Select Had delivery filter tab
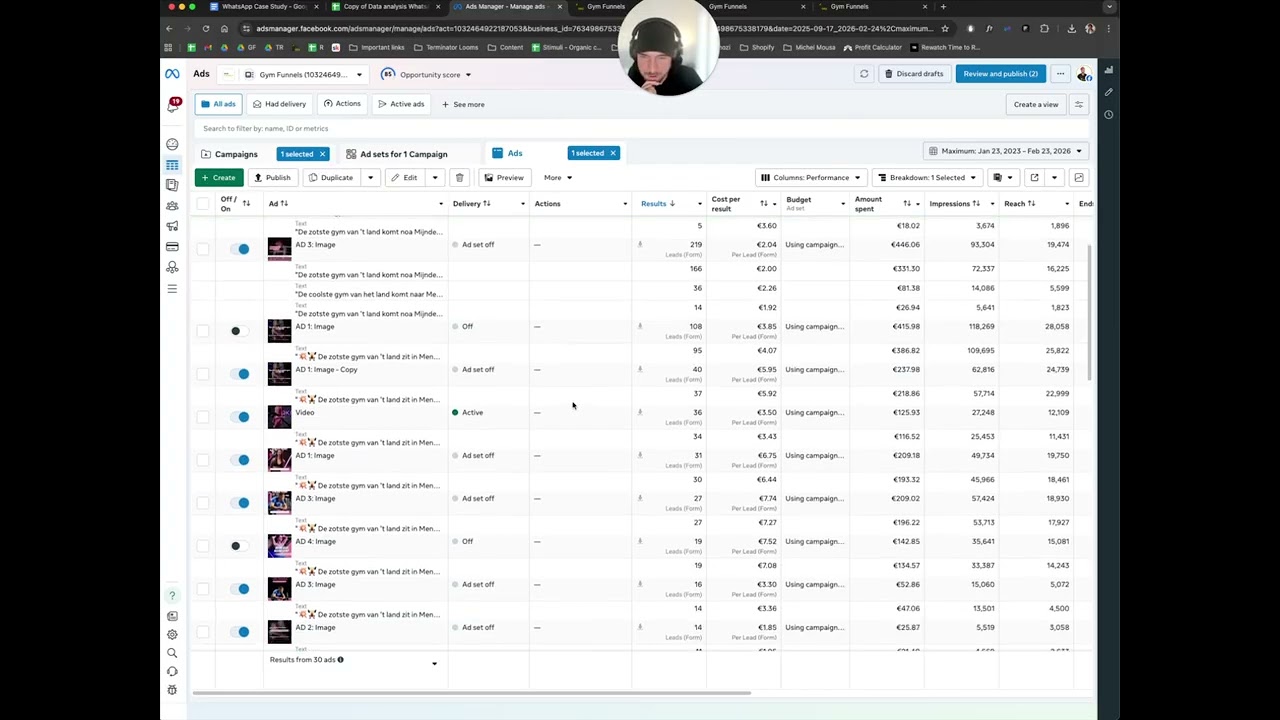This screenshot has height=720, width=1280. [x=279, y=104]
